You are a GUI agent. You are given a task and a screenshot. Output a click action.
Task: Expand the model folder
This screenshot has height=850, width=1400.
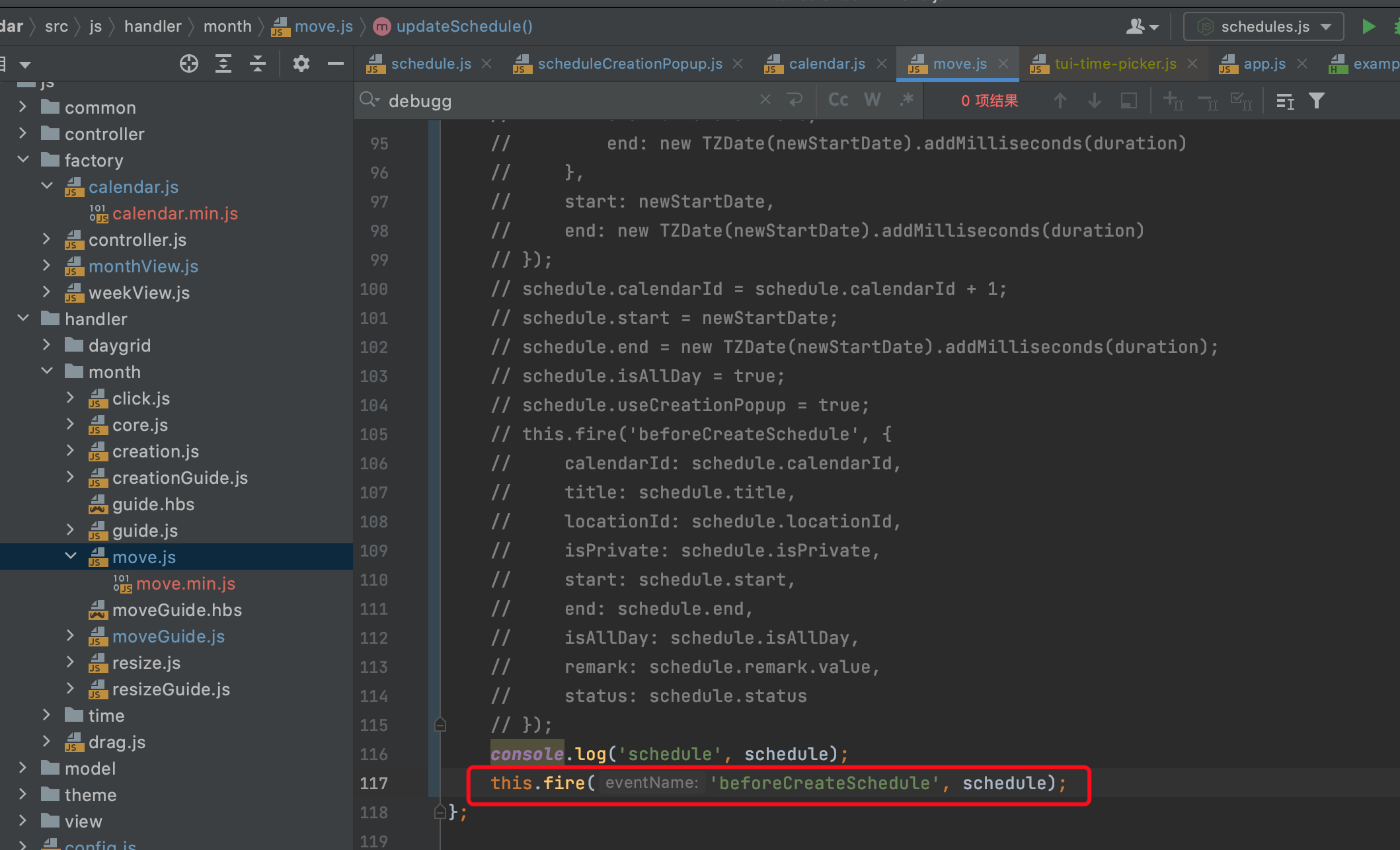pyautogui.click(x=23, y=768)
